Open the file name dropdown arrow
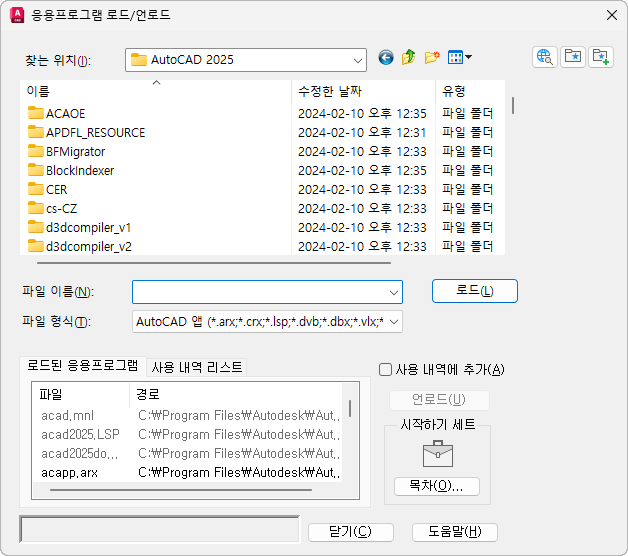 [394, 292]
